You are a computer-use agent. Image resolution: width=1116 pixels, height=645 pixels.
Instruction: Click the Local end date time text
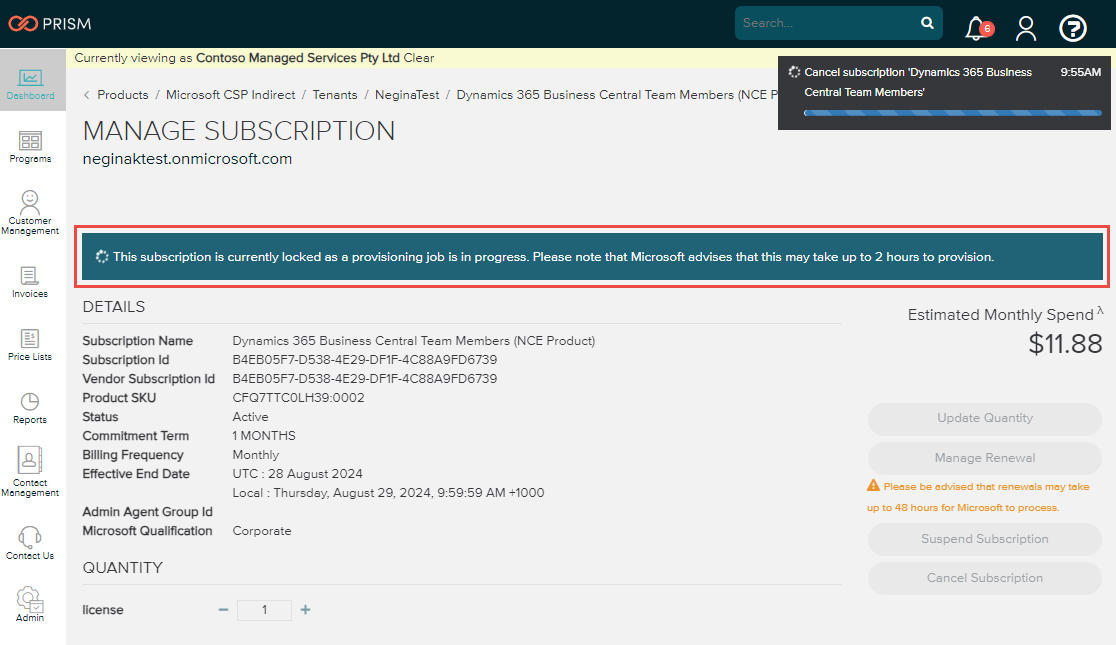389,493
